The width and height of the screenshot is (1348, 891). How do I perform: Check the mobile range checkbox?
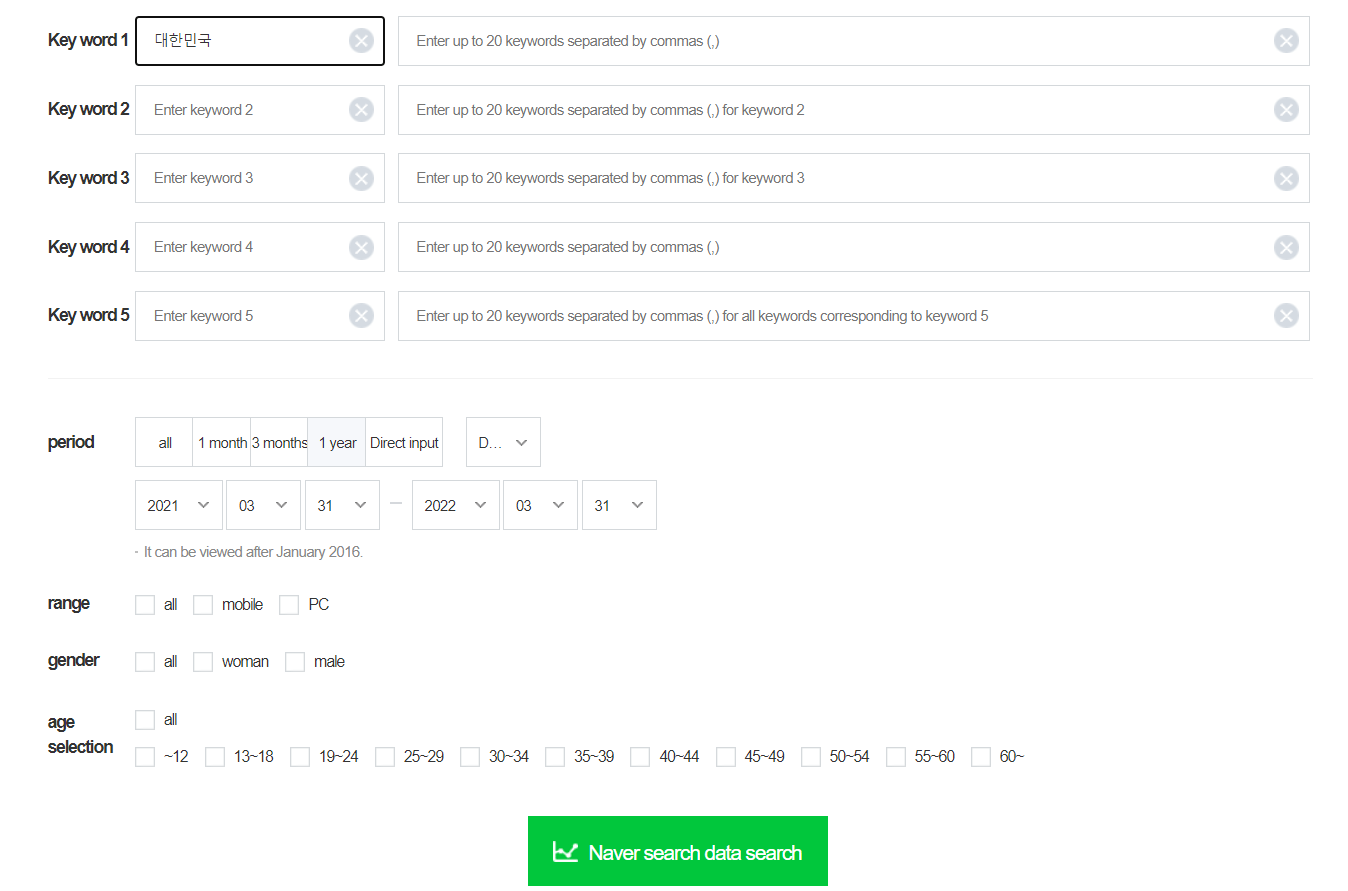point(203,605)
